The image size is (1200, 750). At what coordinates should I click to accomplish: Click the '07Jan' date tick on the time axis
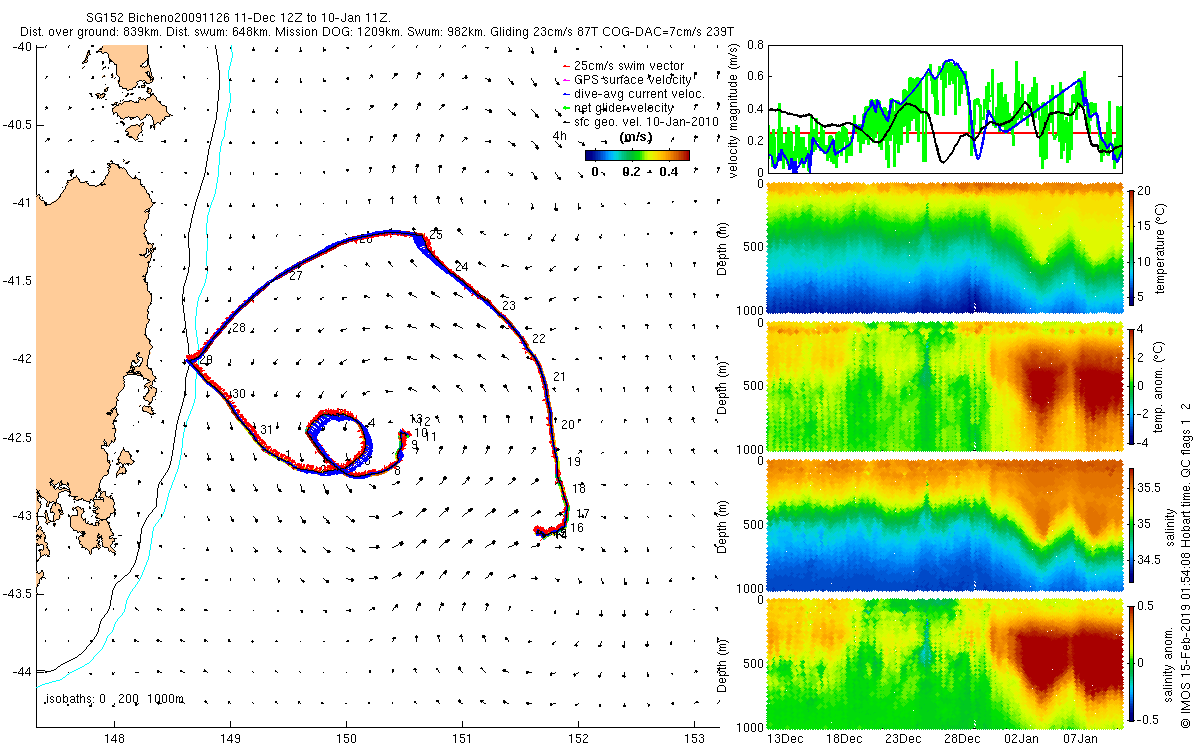[1082, 739]
